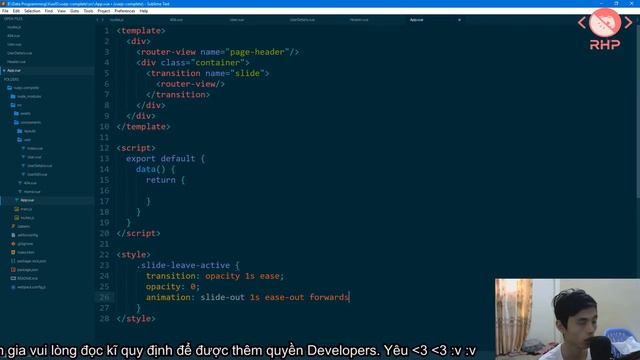Switch to the routes.js editor tab
This screenshot has width=640, height=360.
tap(117, 20)
